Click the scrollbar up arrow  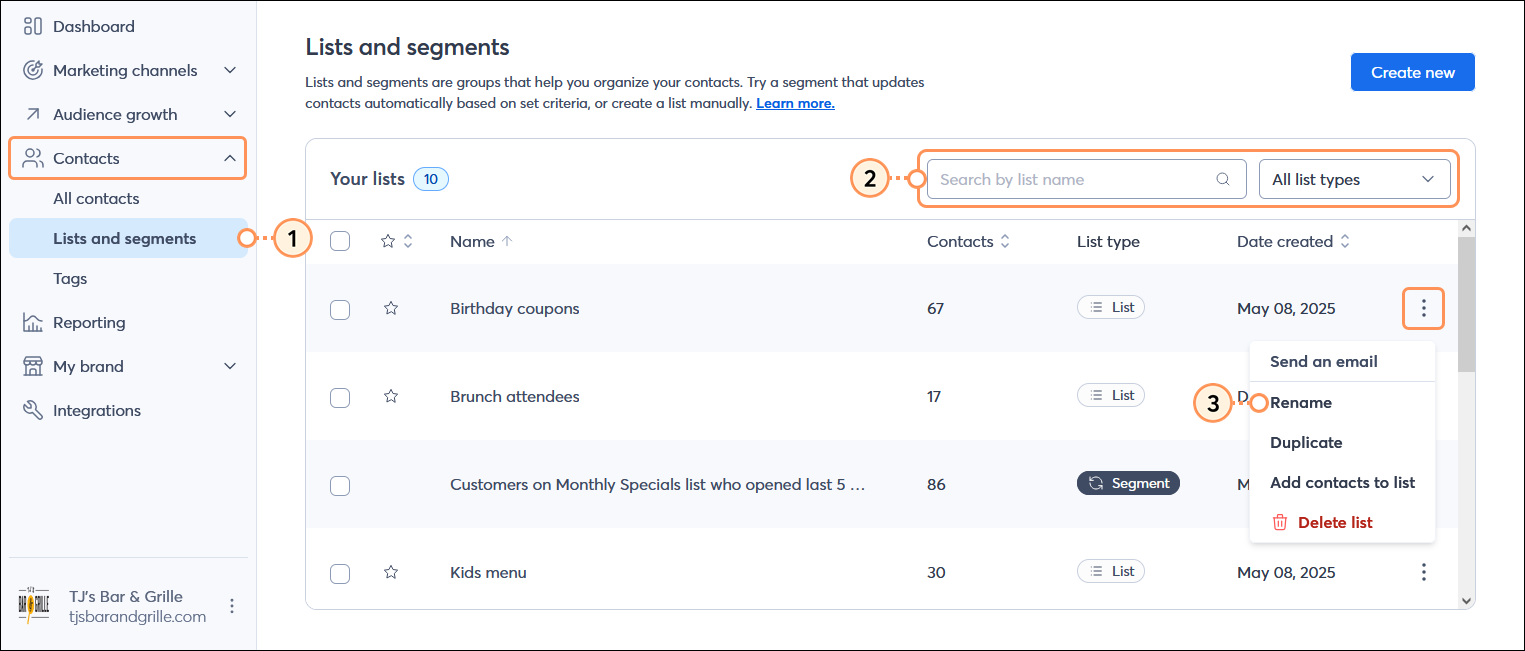coord(1466,229)
